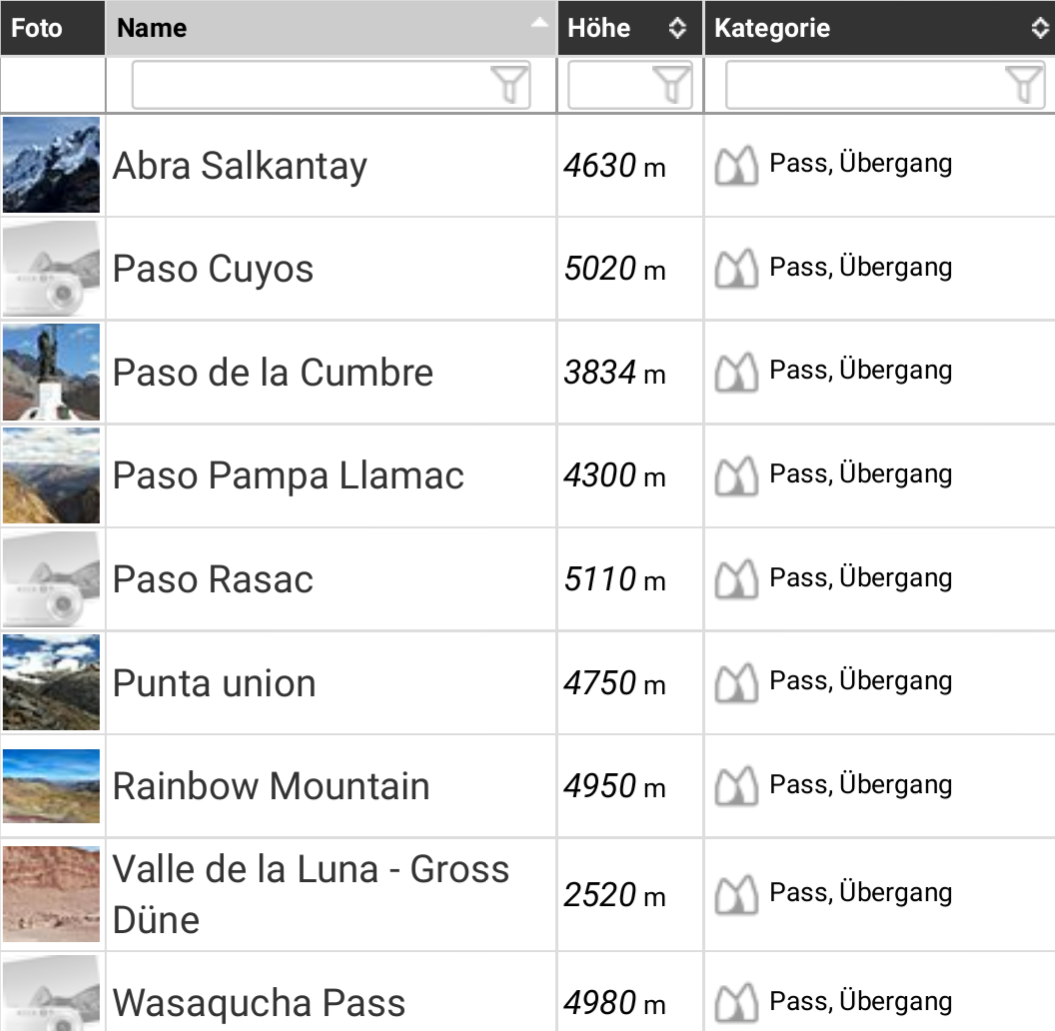
Task: Click the pass category icon for Paso Cuyos
Action: tap(736, 270)
